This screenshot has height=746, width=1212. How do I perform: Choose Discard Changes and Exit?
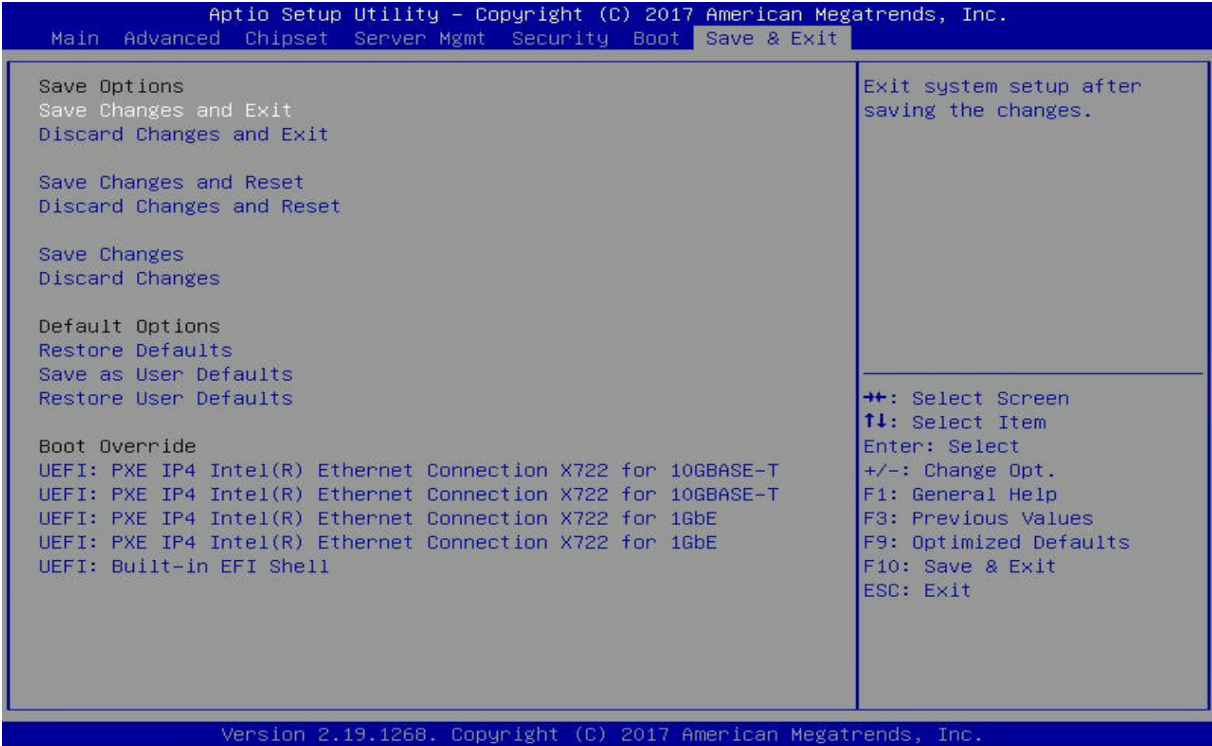183,134
